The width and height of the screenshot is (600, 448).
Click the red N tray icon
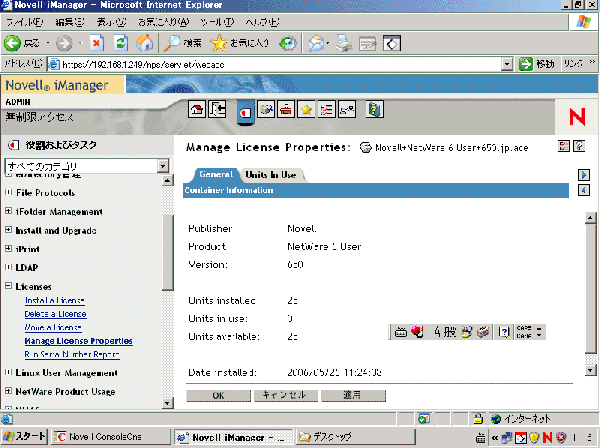[547, 437]
